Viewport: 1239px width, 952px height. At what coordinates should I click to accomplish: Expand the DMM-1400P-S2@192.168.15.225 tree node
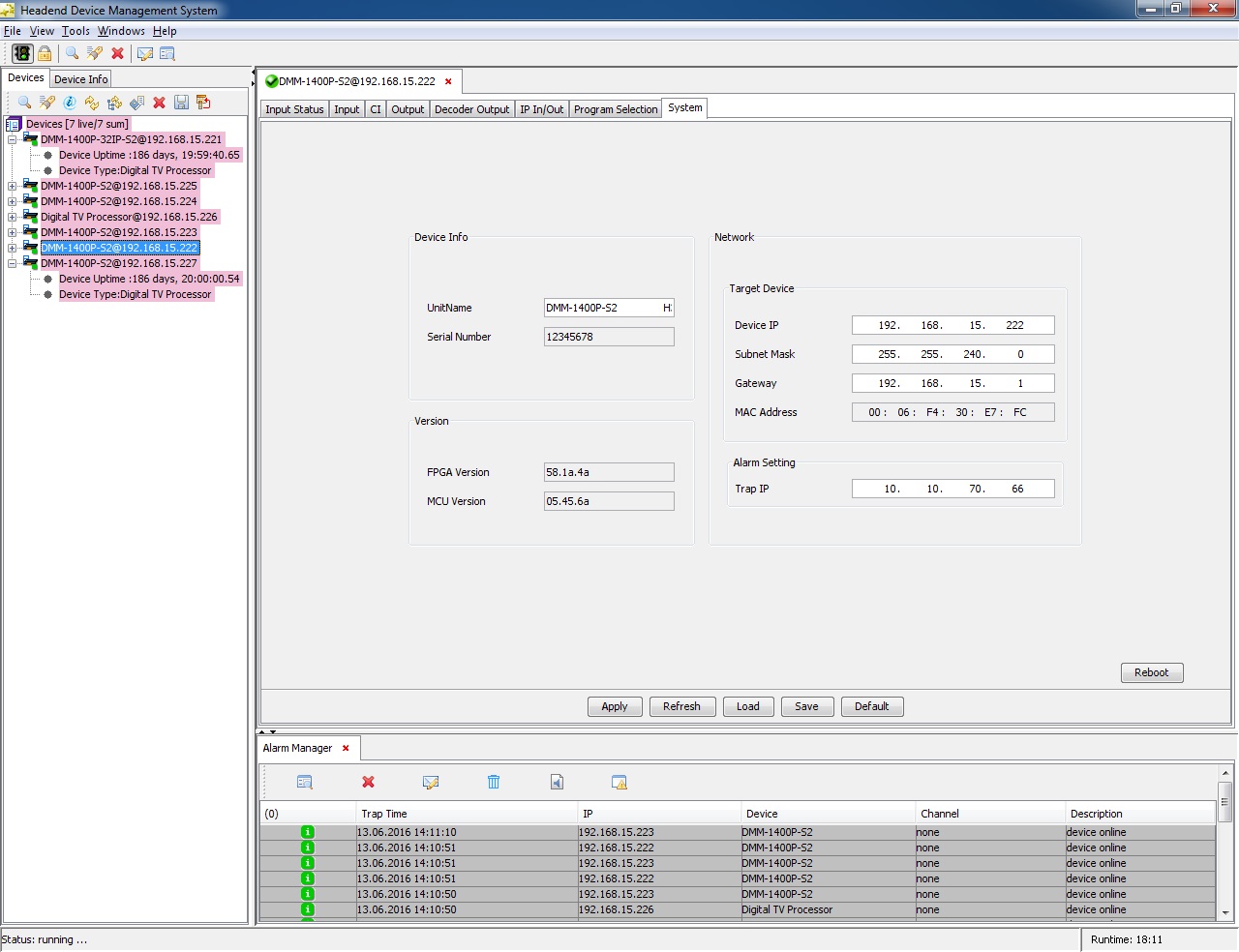pyautogui.click(x=12, y=186)
